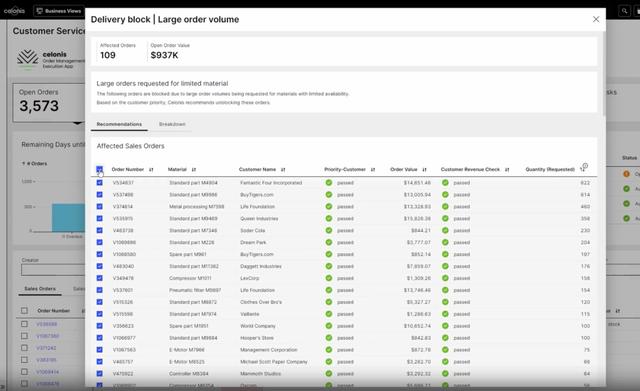
Task: Open the Business Views menu in top bar
Action: point(59,11)
